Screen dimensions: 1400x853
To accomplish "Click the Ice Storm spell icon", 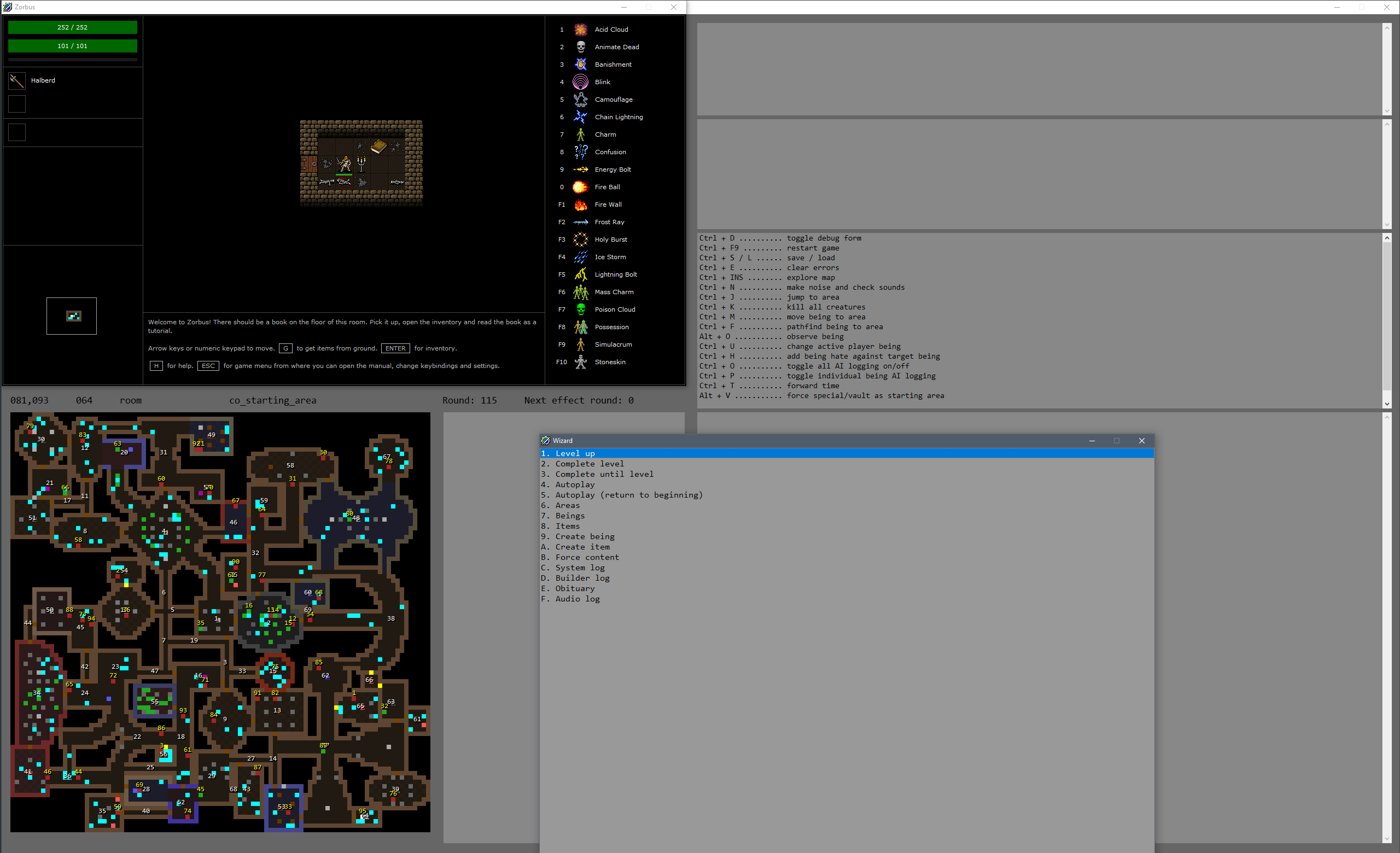I will point(580,257).
